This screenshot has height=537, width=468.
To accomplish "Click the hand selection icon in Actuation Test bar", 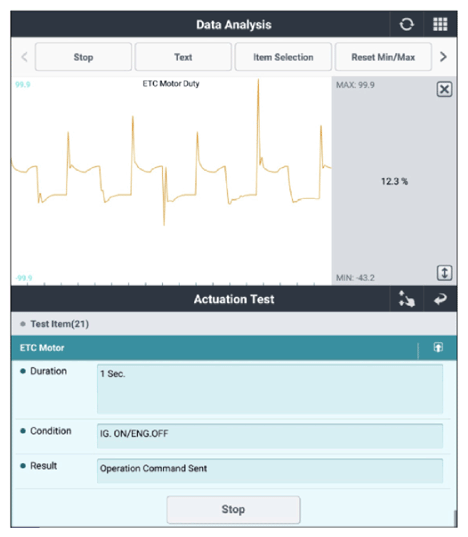I will coord(406,299).
